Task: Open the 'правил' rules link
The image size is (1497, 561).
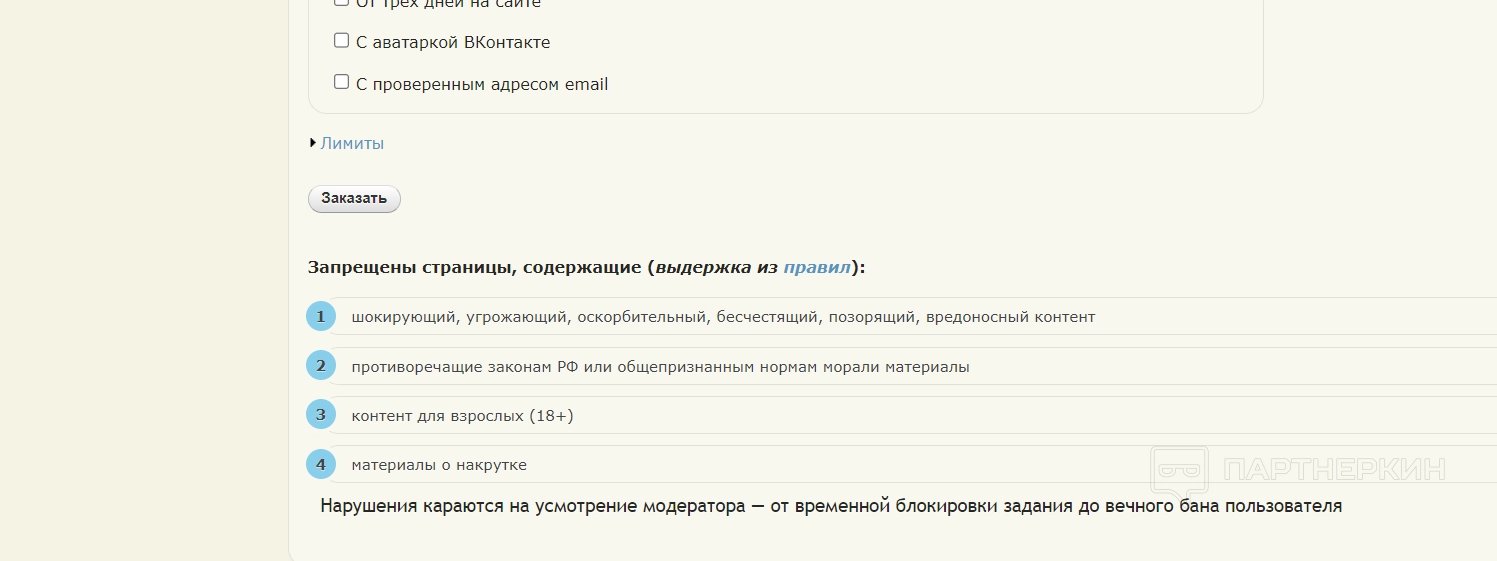Action: click(x=817, y=267)
